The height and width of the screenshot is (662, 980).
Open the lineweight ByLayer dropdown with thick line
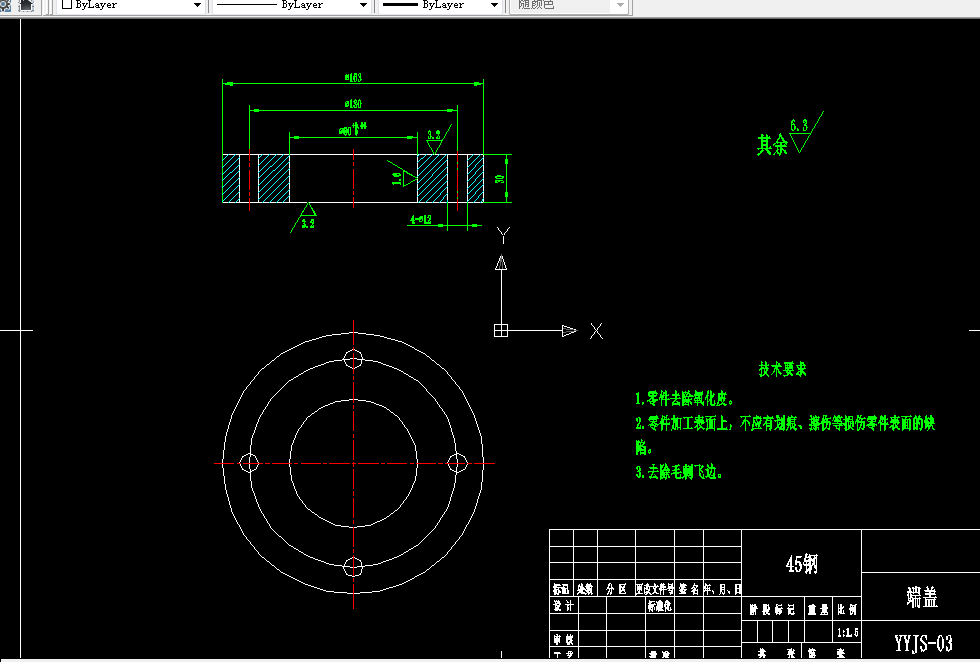pos(441,5)
